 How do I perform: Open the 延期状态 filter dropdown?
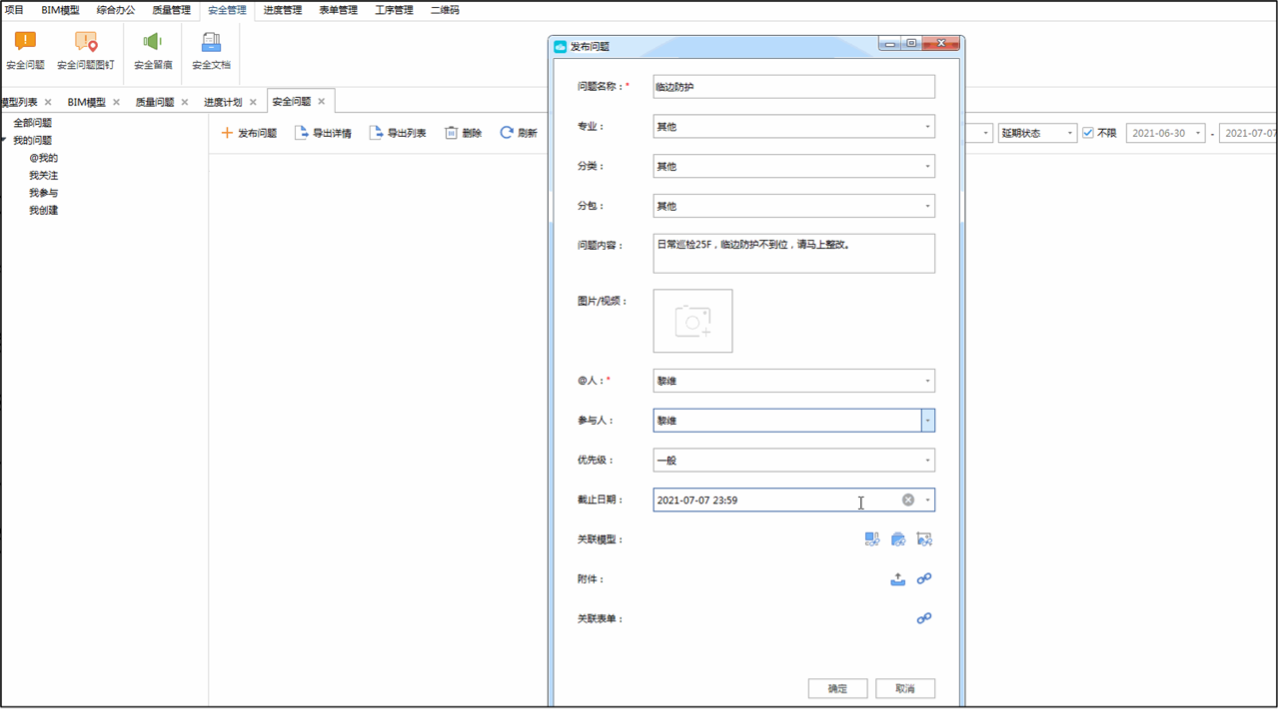pyautogui.click(x=1037, y=133)
